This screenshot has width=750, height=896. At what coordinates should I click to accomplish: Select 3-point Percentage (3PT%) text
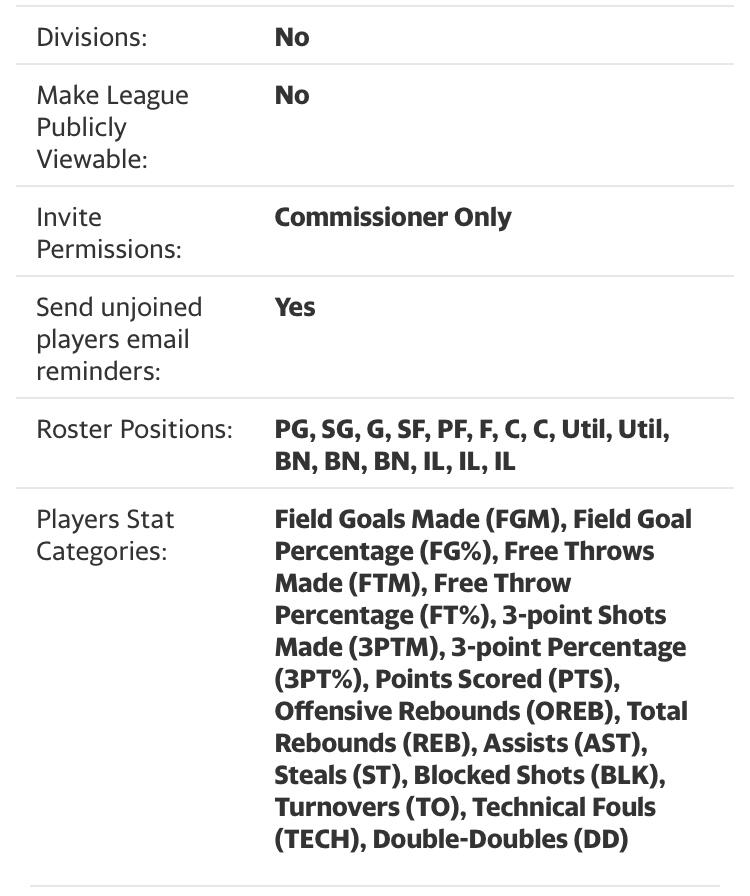[480, 663]
